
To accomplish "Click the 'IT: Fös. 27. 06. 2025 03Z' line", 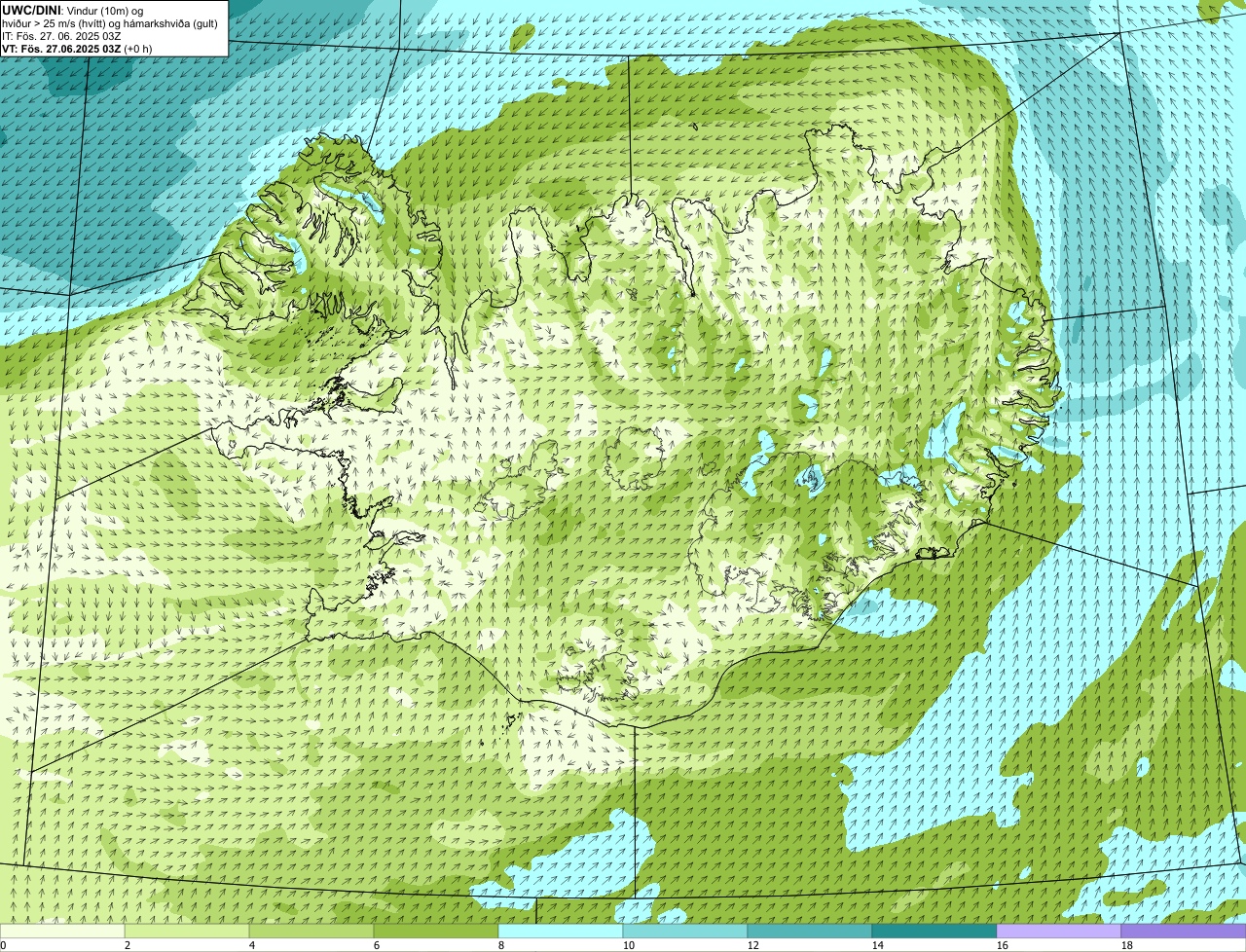I will pyautogui.click(x=62, y=36).
